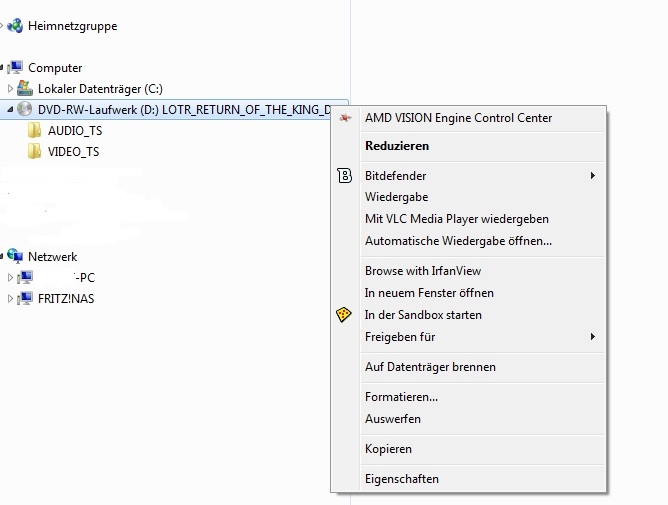Screen dimensions: 668x505
Task: Expand the Lokaler Datenträger (C:) node
Action: 10,88
